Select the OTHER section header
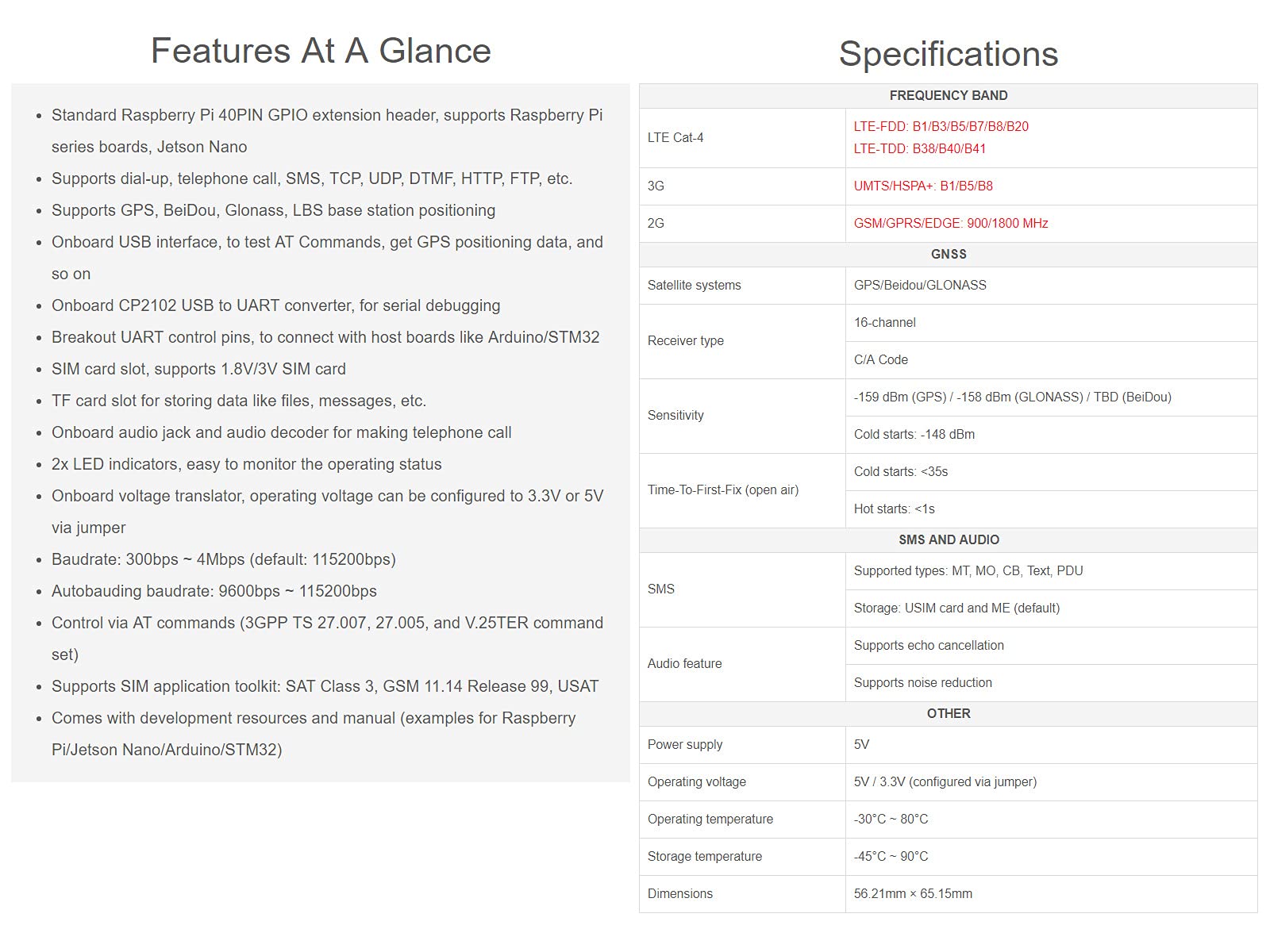The image size is (1270, 952). [948, 714]
